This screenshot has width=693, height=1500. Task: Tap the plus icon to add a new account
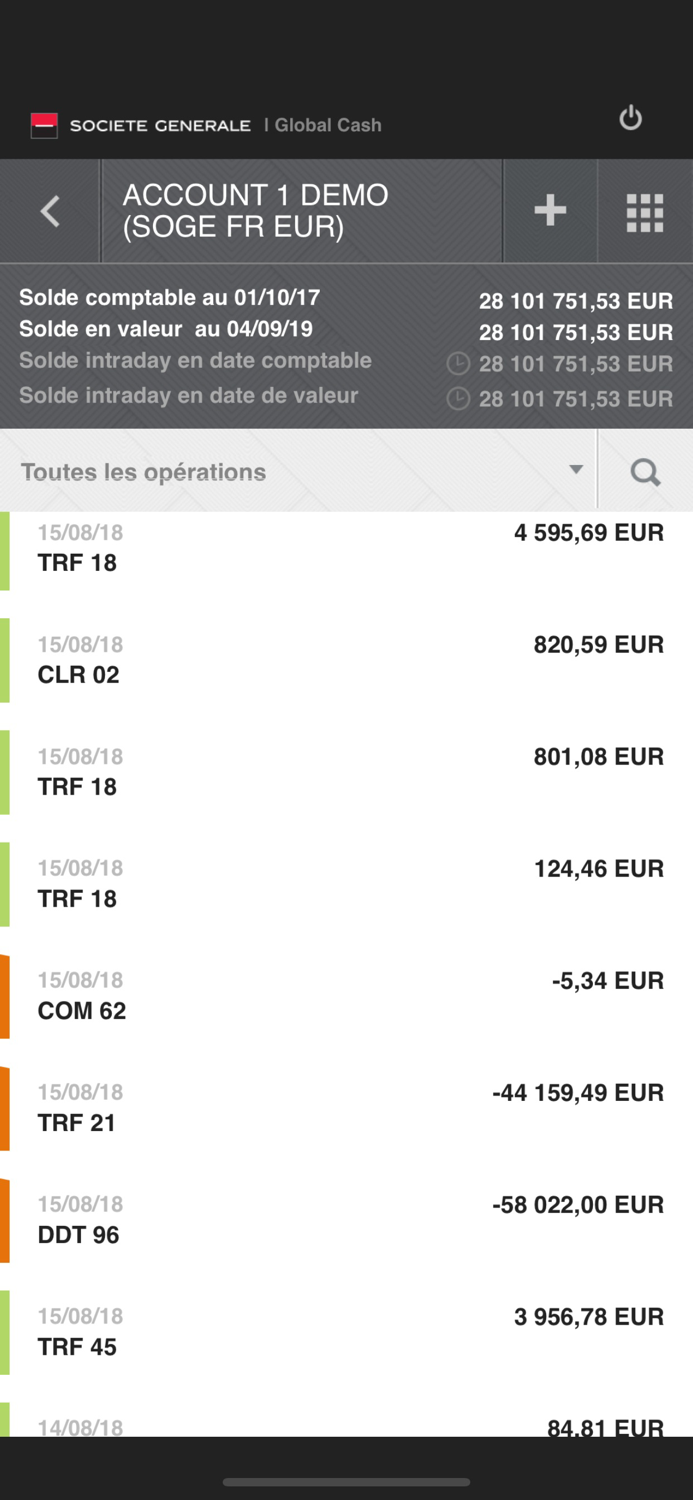tap(549, 210)
